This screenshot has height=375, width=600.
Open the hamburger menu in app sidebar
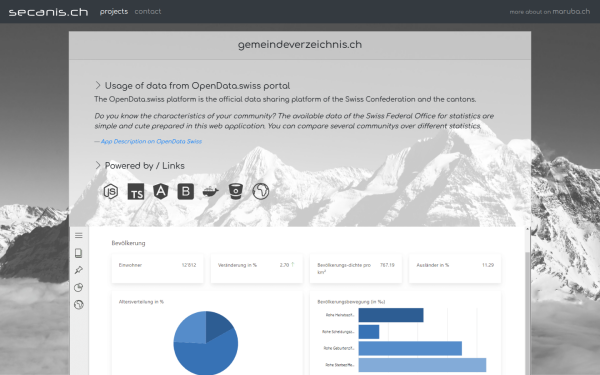[x=78, y=235]
